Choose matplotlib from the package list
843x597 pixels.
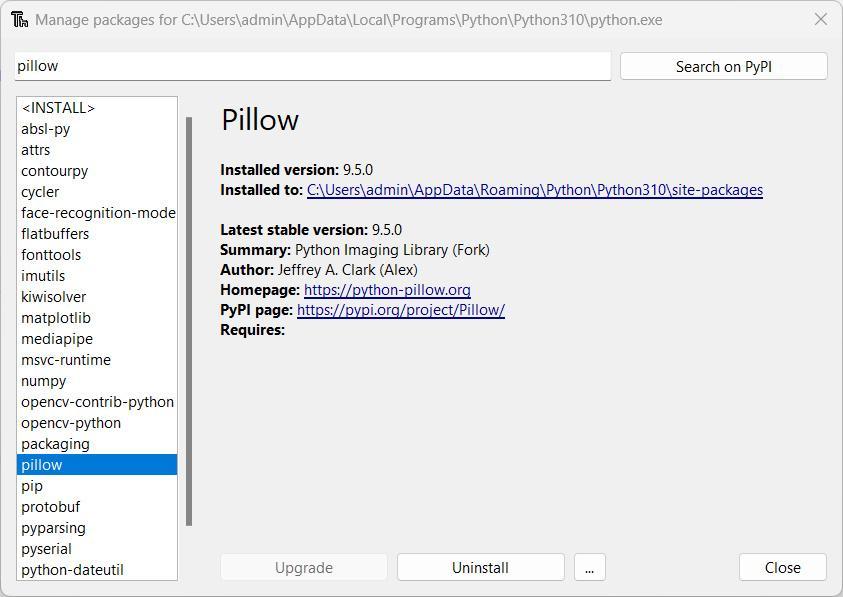tap(56, 318)
